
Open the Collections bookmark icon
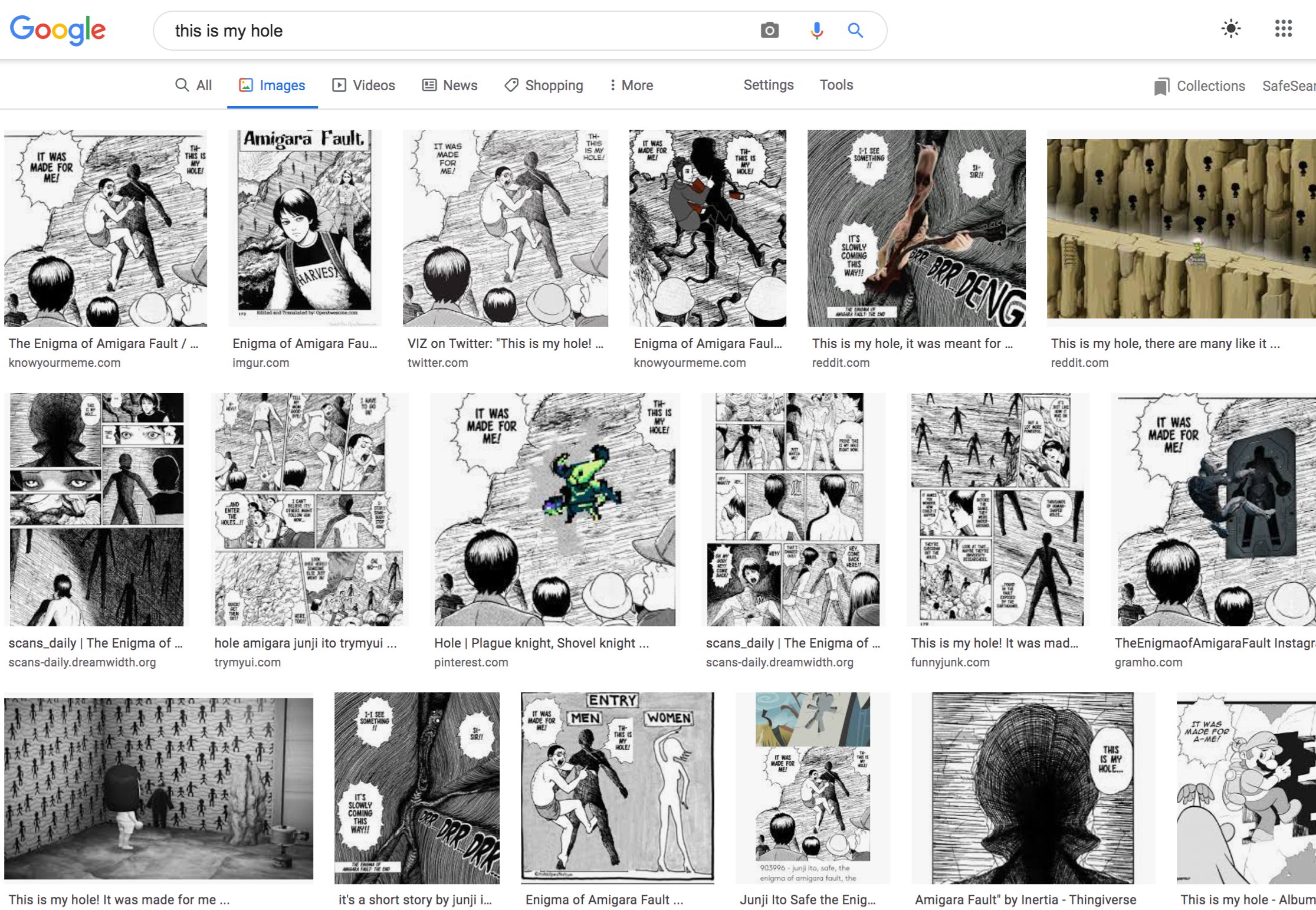(1161, 86)
